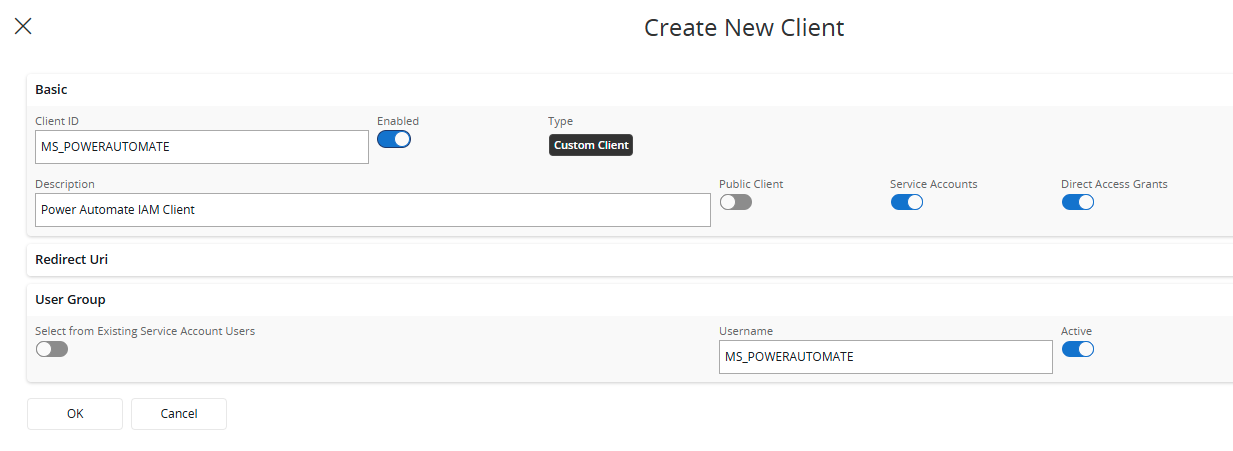The image size is (1233, 451).
Task: Collapse the Basic section header
Action: [x=52, y=89]
